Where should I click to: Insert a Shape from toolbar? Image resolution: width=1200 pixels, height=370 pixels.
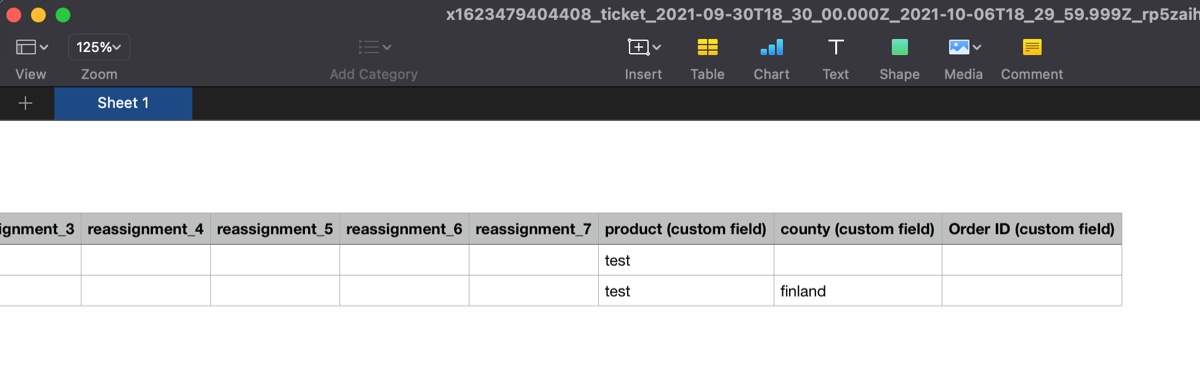pyautogui.click(x=899, y=47)
